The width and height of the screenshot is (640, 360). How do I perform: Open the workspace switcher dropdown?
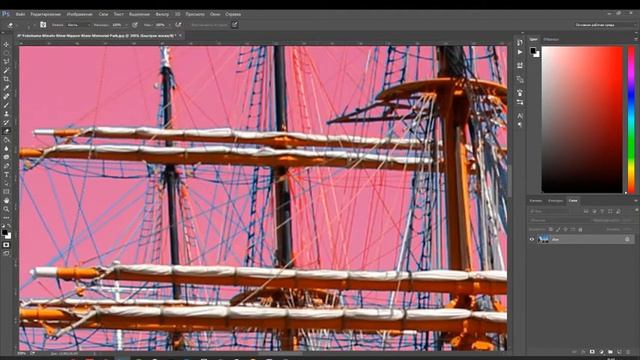coord(605,25)
